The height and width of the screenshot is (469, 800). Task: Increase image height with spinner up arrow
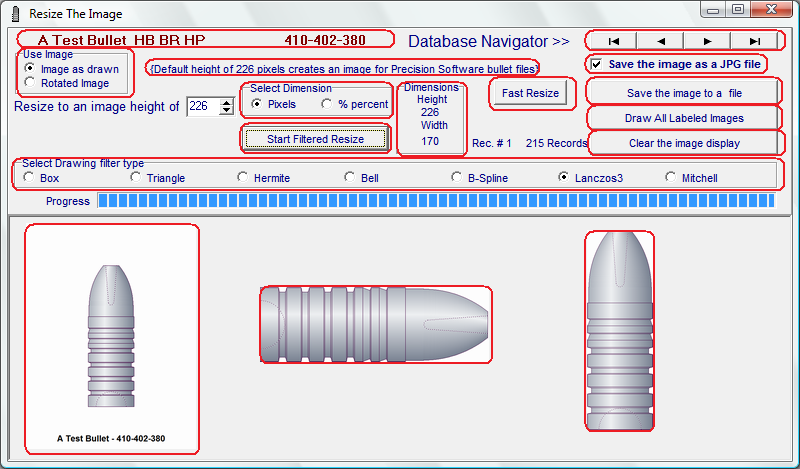click(x=225, y=101)
